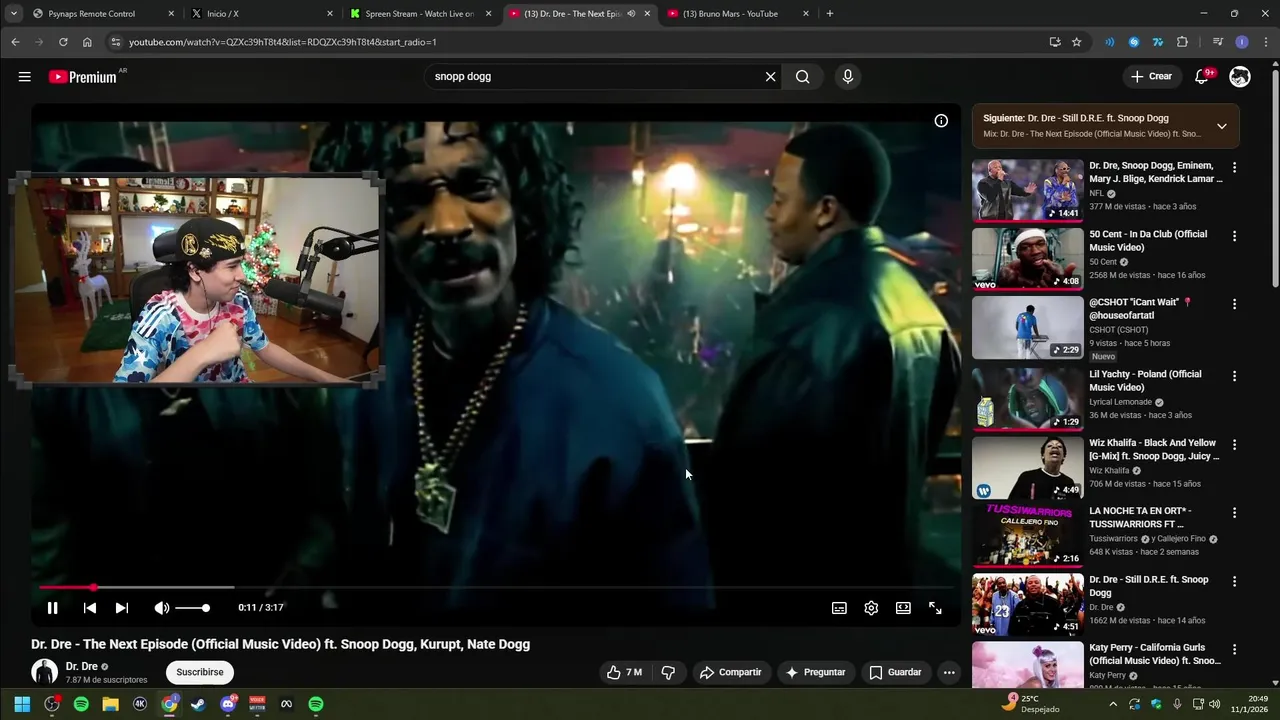Open browser extensions puzzle icon
Viewport: 1280px width, 720px height.
click(x=1182, y=42)
